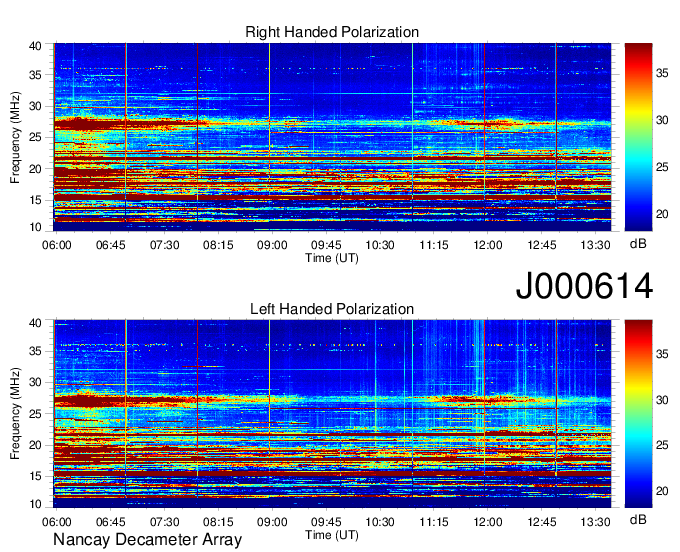This screenshot has width=680, height=552.
Task: Click the 10 MHz frequency tick of Left Handed plot
Action: pyautogui.click(x=35, y=504)
